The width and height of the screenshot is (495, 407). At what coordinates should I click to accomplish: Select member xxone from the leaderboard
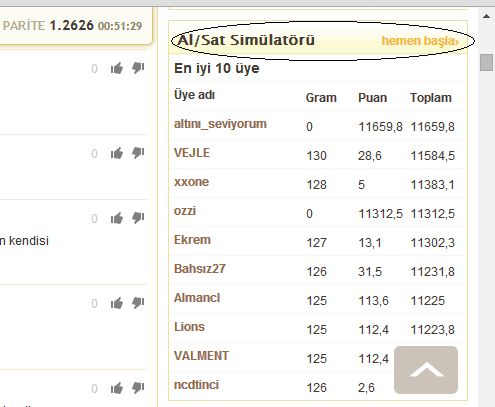point(191,182)
